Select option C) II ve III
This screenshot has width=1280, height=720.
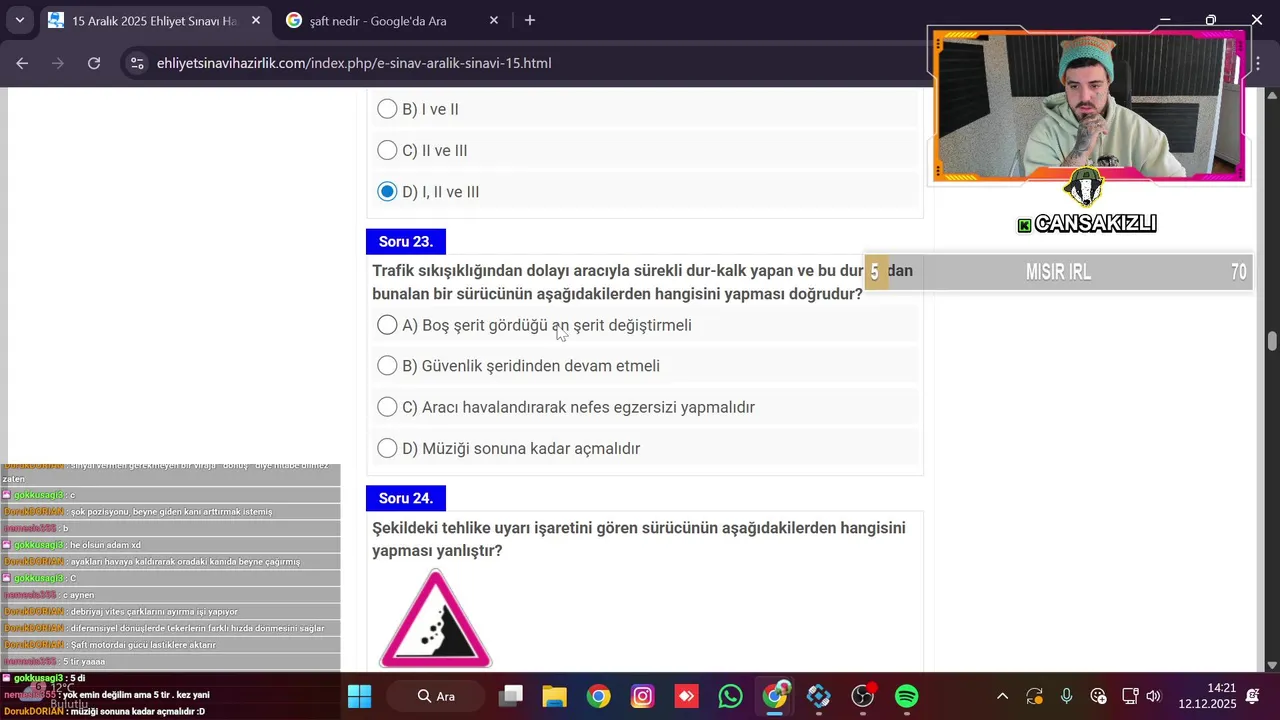click(x=387, y=150)
